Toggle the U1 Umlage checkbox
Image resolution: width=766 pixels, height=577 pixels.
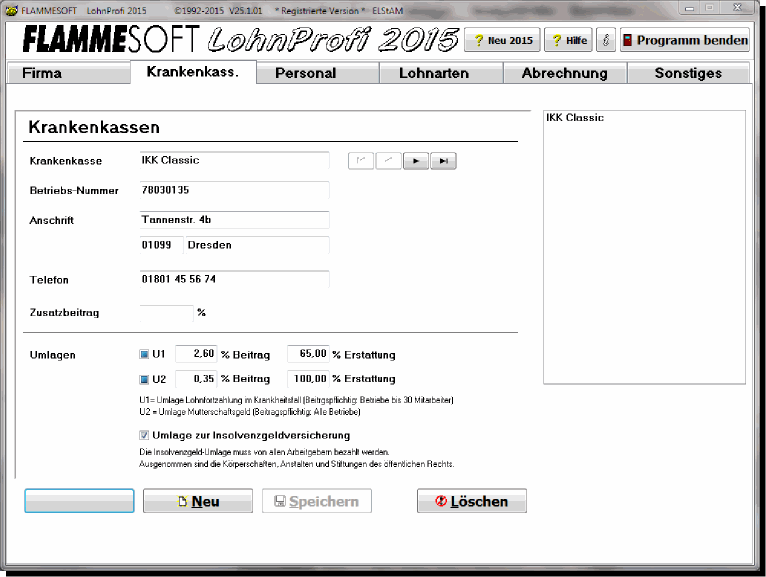[144, 354]
